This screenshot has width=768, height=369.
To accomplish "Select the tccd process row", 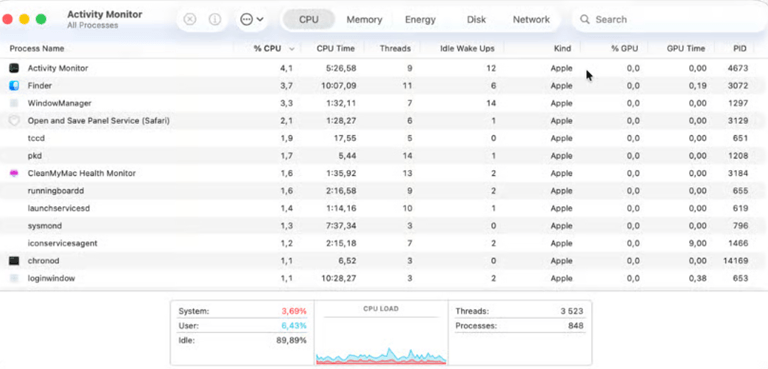I will coord(384,138).
